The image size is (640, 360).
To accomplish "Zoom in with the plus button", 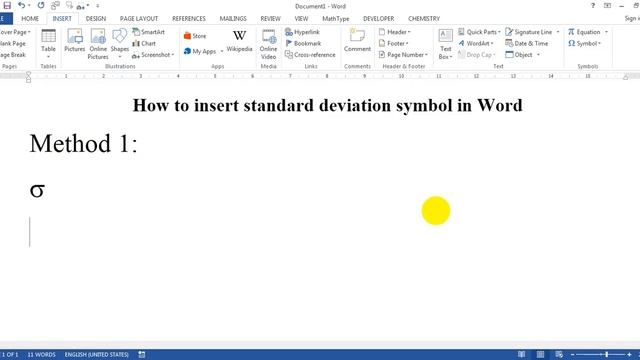I will point(629,355).
